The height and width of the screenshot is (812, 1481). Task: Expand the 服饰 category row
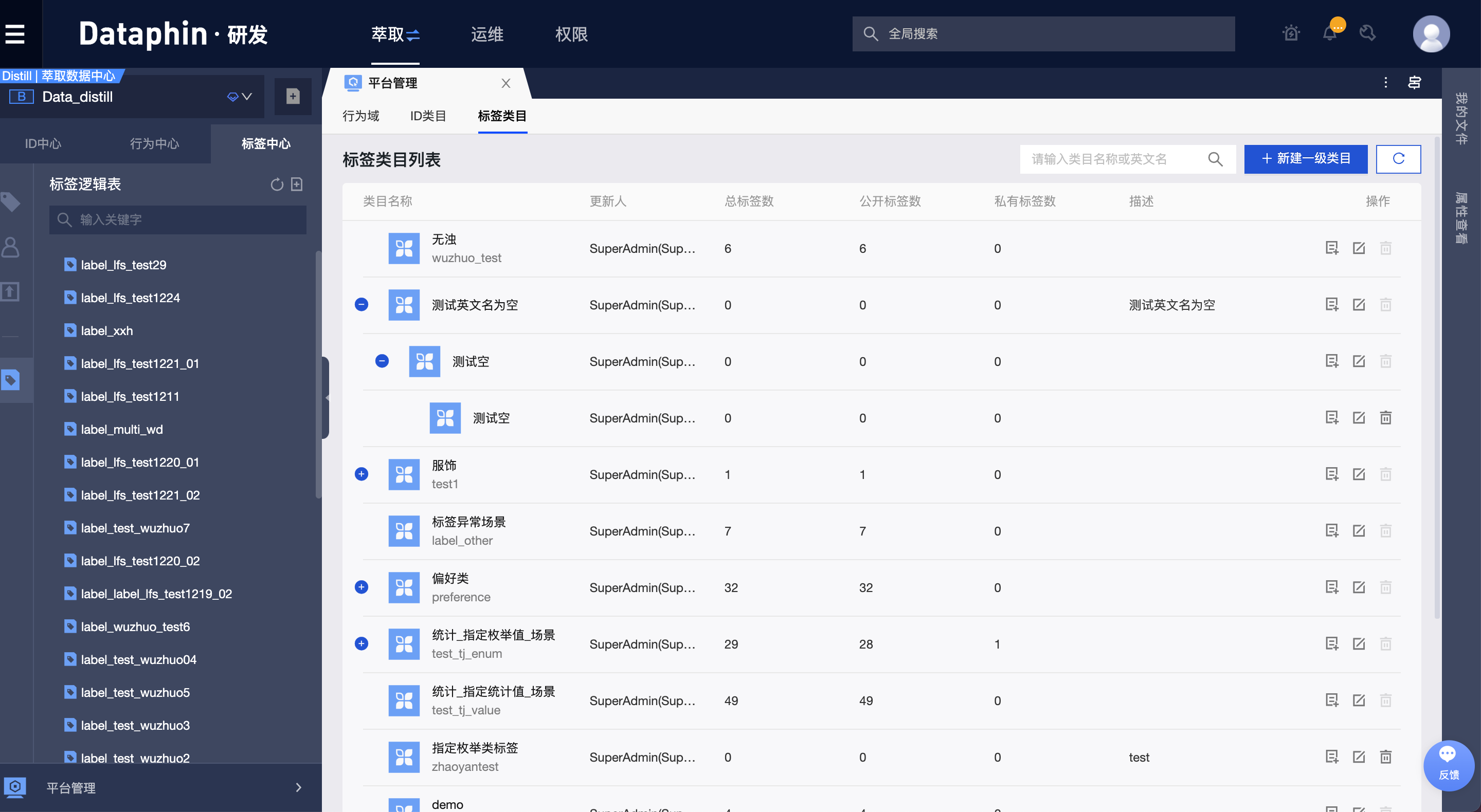(361, 474)
